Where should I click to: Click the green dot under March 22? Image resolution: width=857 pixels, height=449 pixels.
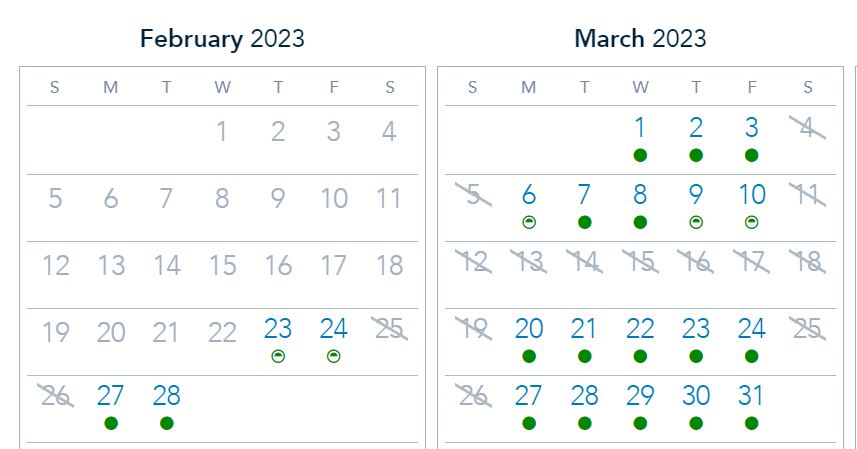coord(640,356)
